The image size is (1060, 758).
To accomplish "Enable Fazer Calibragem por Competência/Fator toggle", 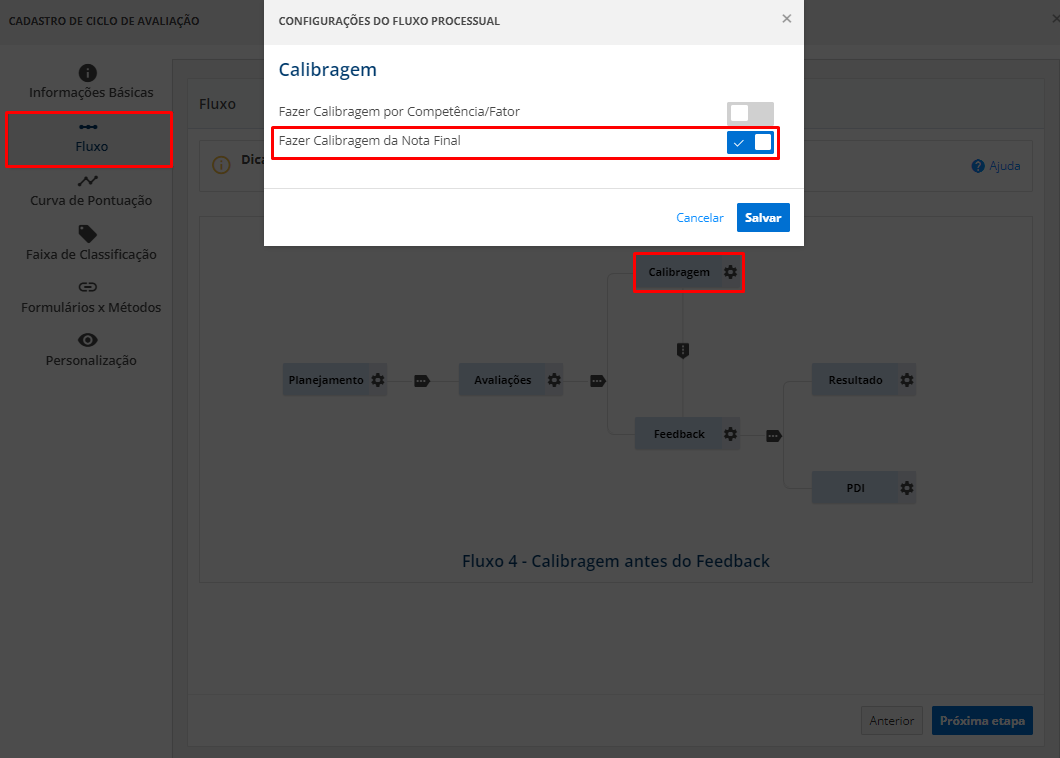I will pos(750,113).
